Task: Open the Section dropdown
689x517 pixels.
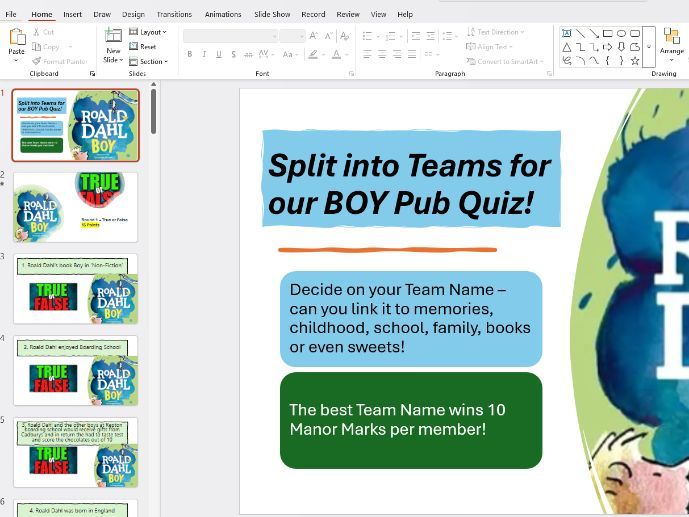Action: coord(149,61)
